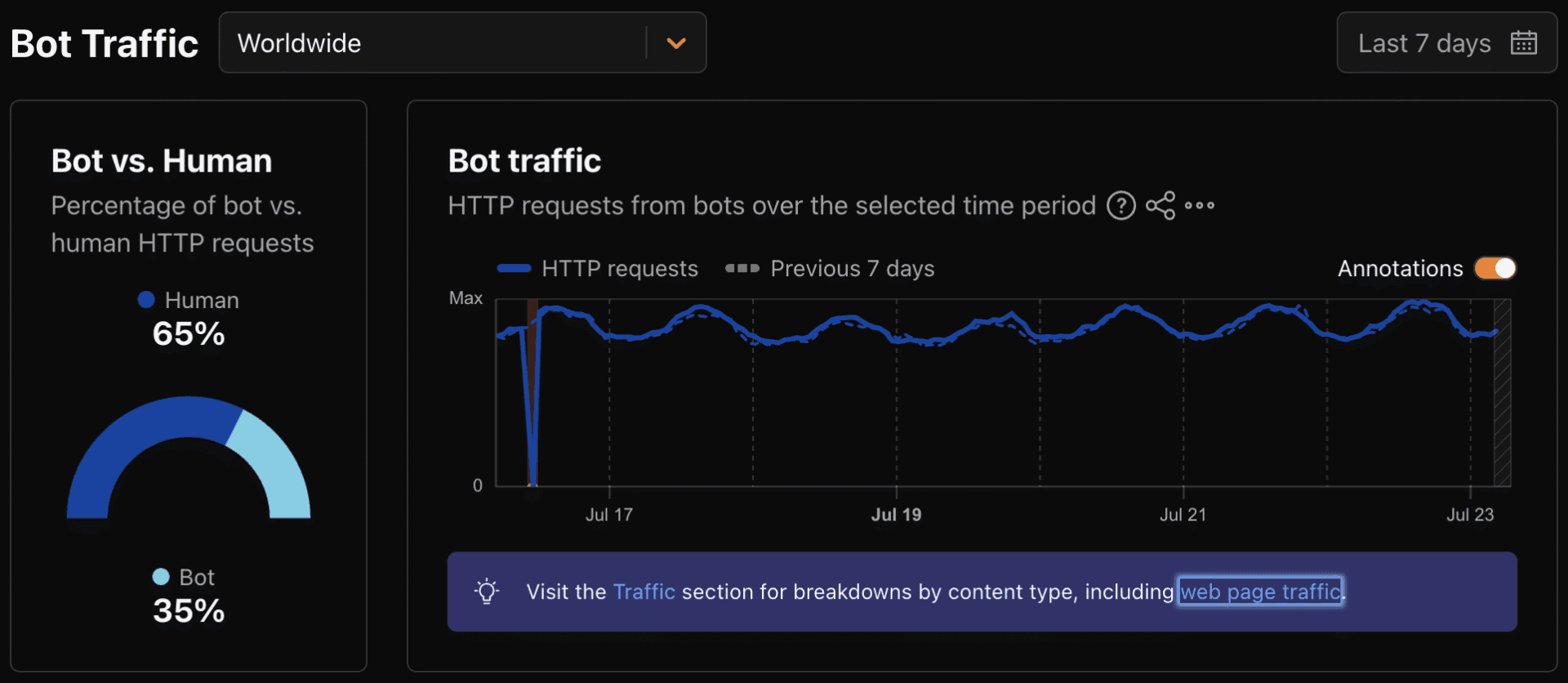
Task: Toggle the Annotations switch off
Action: tap(1495, 269)
